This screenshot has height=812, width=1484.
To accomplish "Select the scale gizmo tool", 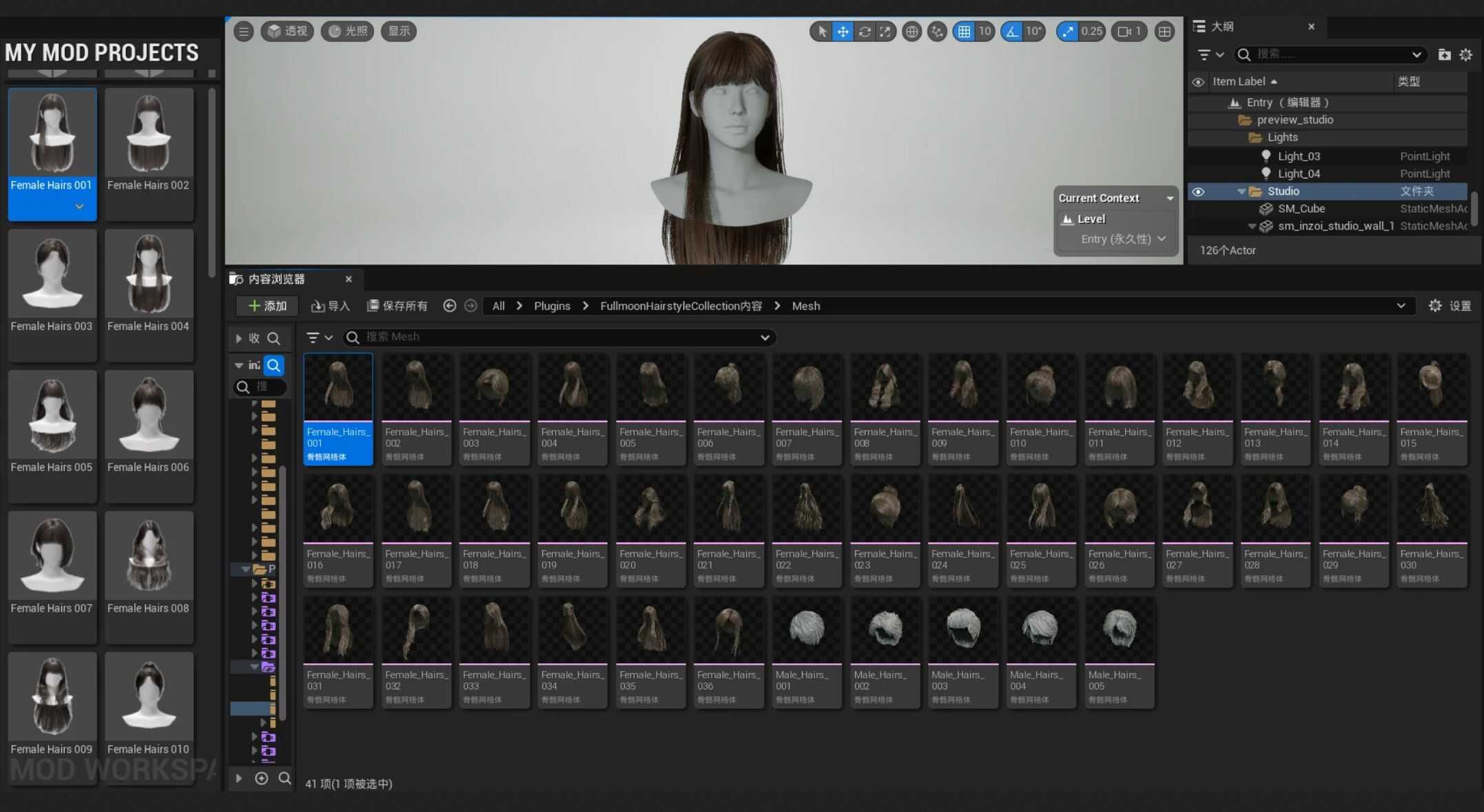I will 885,32.
